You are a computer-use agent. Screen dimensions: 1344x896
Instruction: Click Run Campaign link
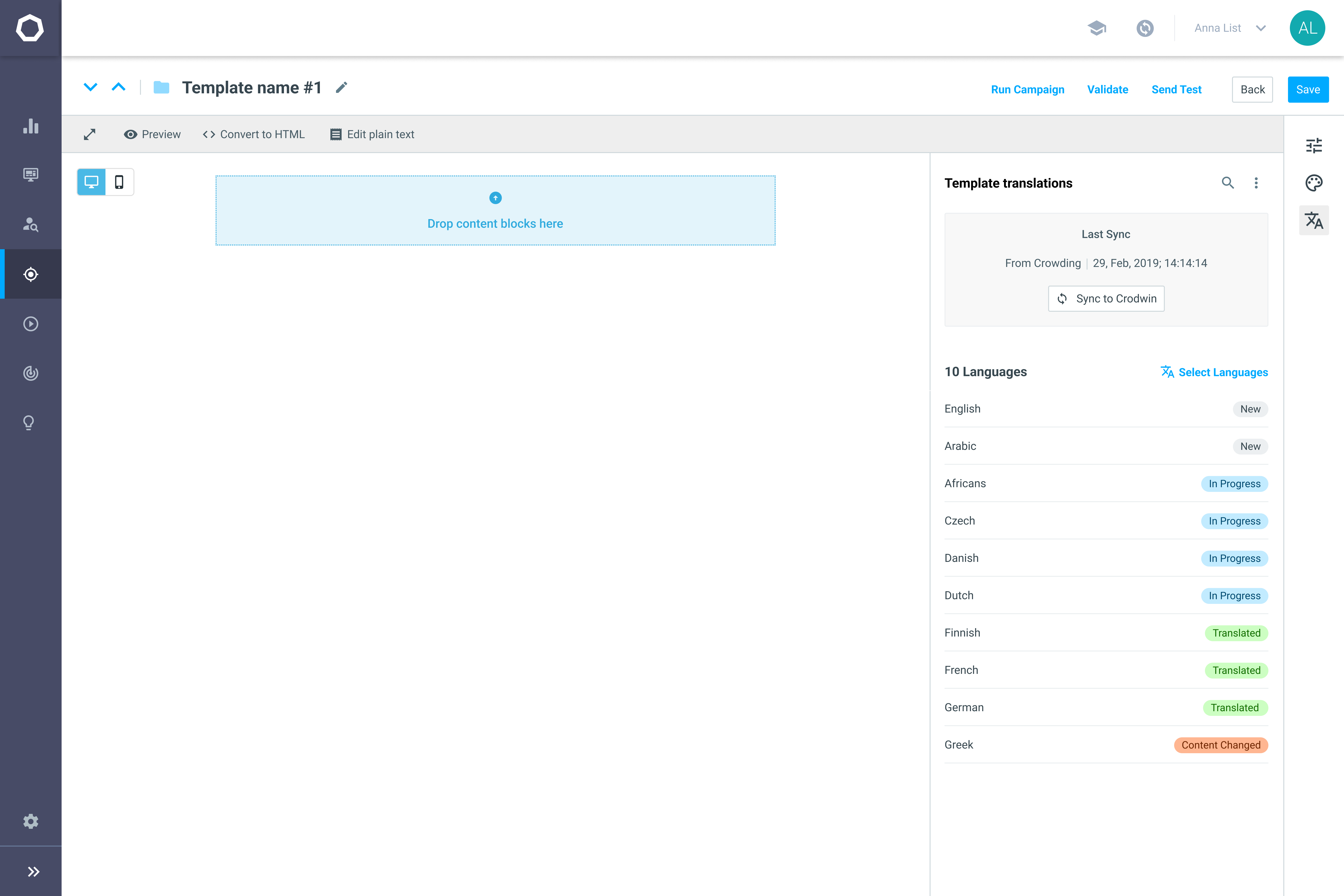coord(1027,90)
